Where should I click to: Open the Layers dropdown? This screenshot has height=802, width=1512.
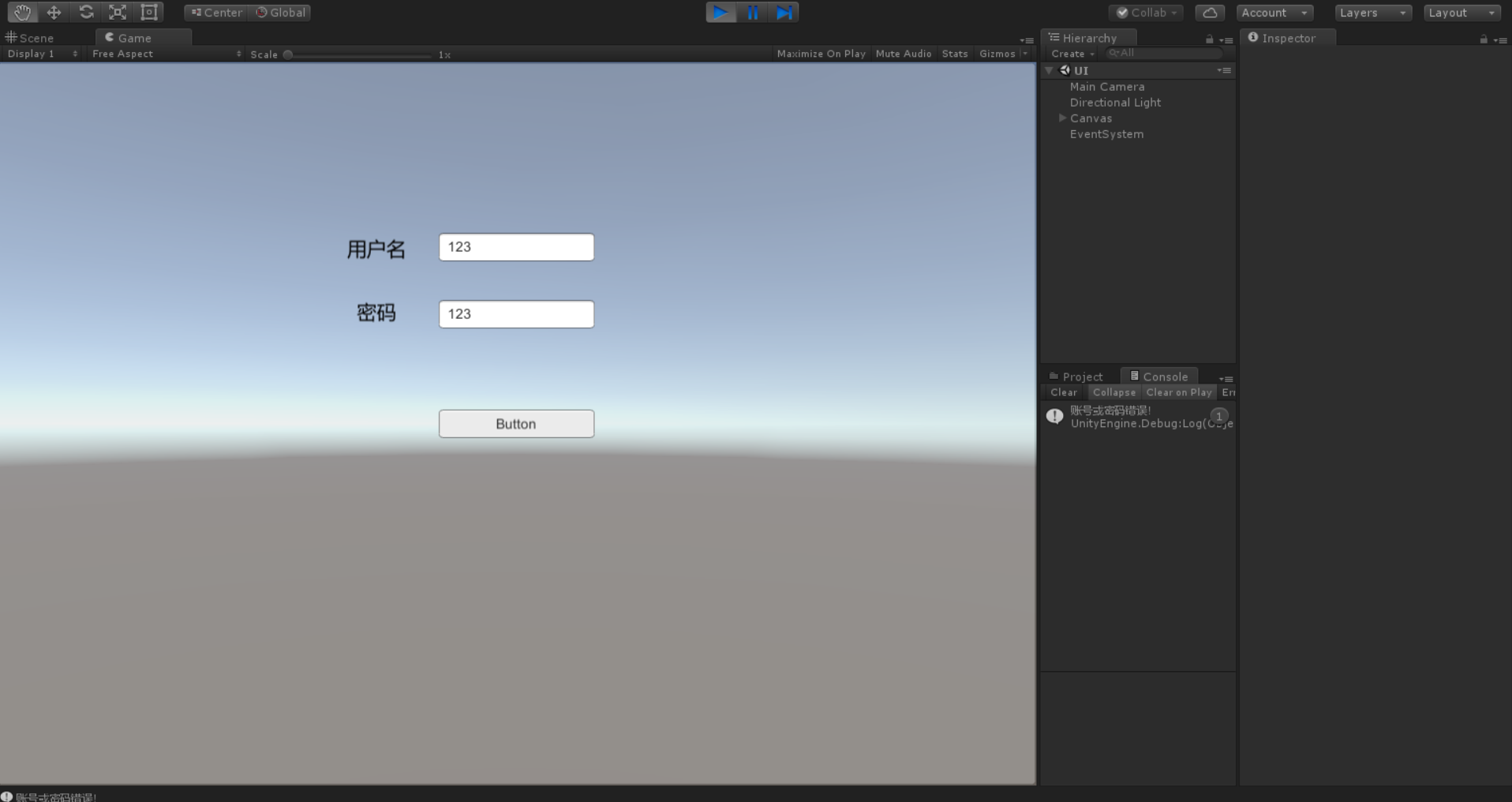tap(1372, 13)
